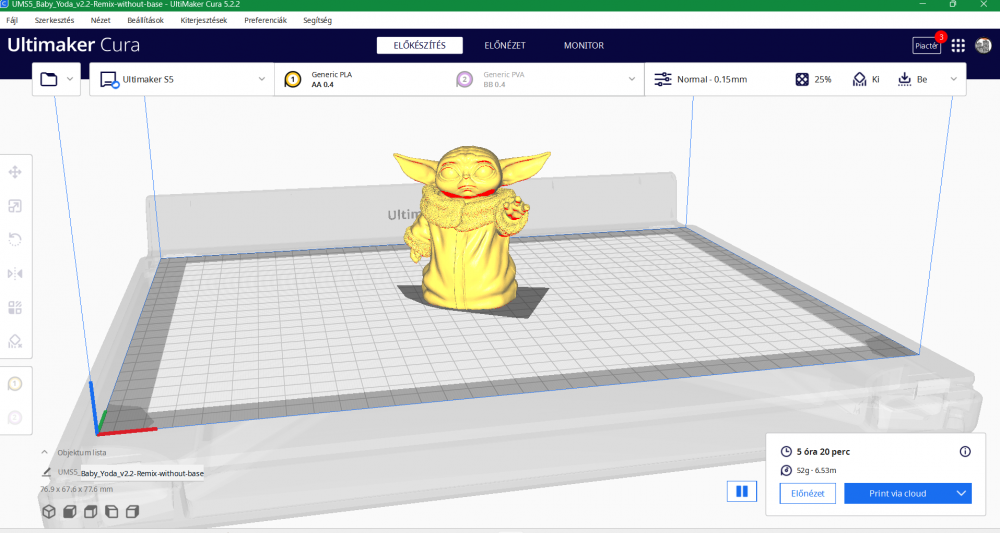Image resolution: width=1000 pixels, height=533 pixels.
Task: Collapse the Objektum lista panel
Action: [x=47, y=452]
